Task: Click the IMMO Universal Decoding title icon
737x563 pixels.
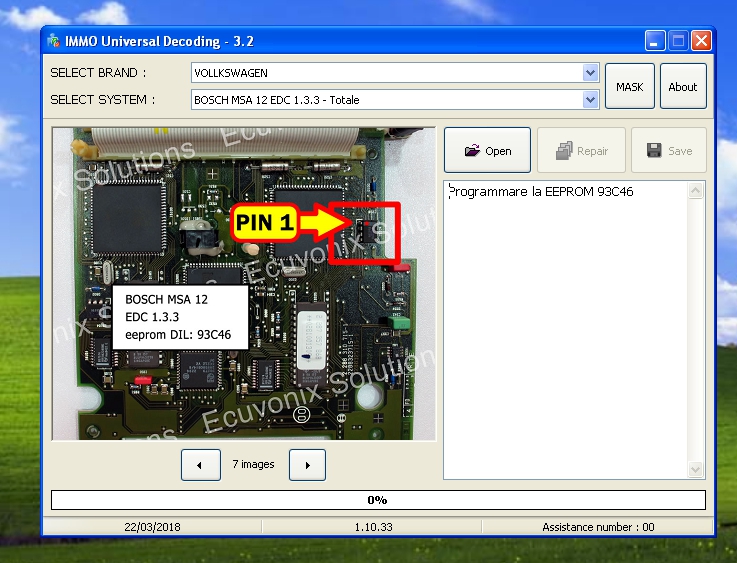Action: tap(54, 41)
